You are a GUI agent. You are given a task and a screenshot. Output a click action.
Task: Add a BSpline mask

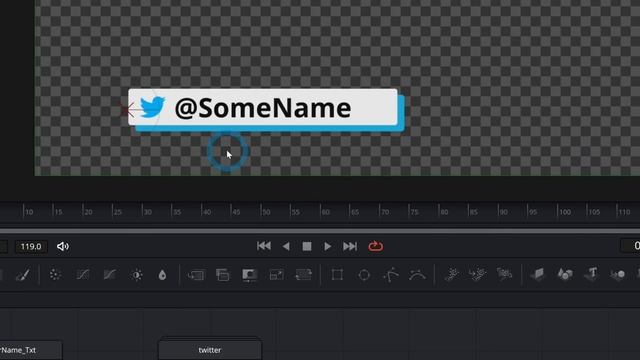click(x=417, y=275)
